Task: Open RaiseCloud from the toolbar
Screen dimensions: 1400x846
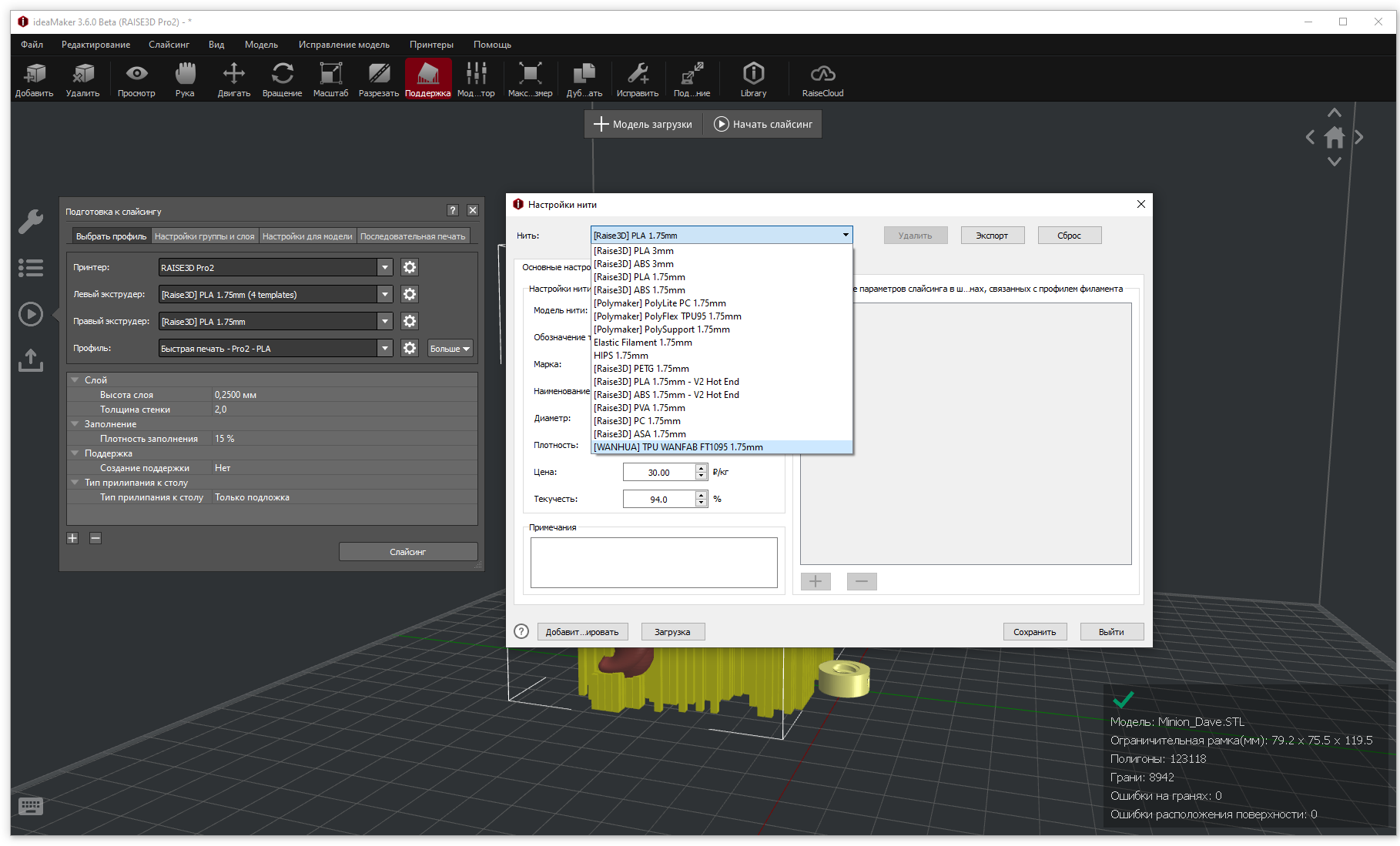Action: tap(823, 79)
